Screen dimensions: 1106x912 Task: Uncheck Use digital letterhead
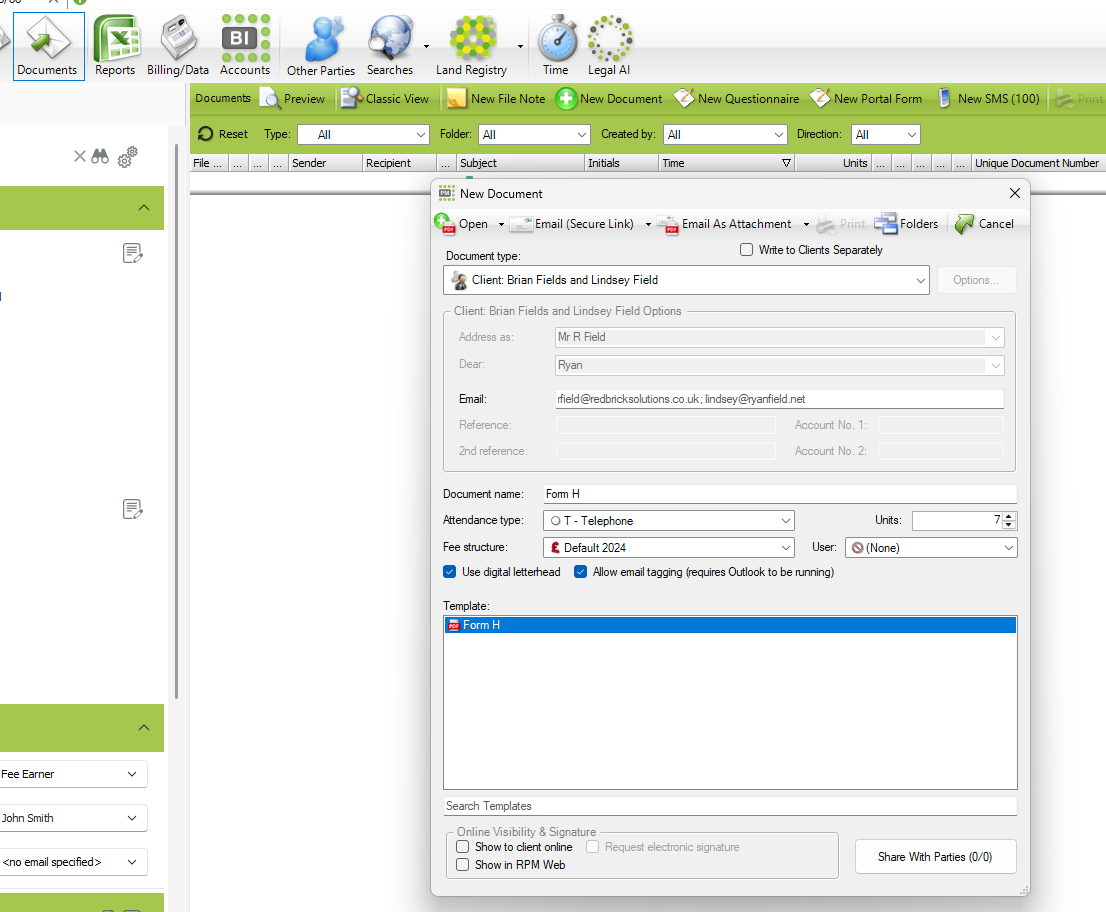click(450, 572)
